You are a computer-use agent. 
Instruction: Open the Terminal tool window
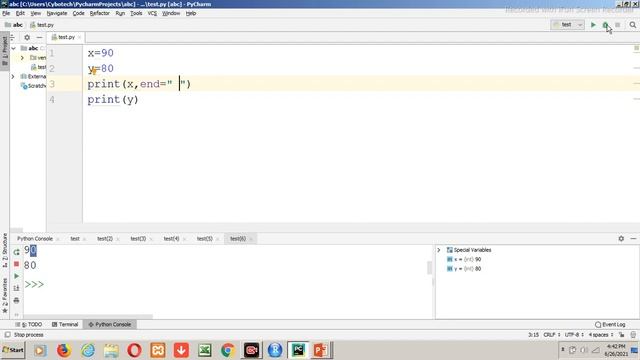65,324
